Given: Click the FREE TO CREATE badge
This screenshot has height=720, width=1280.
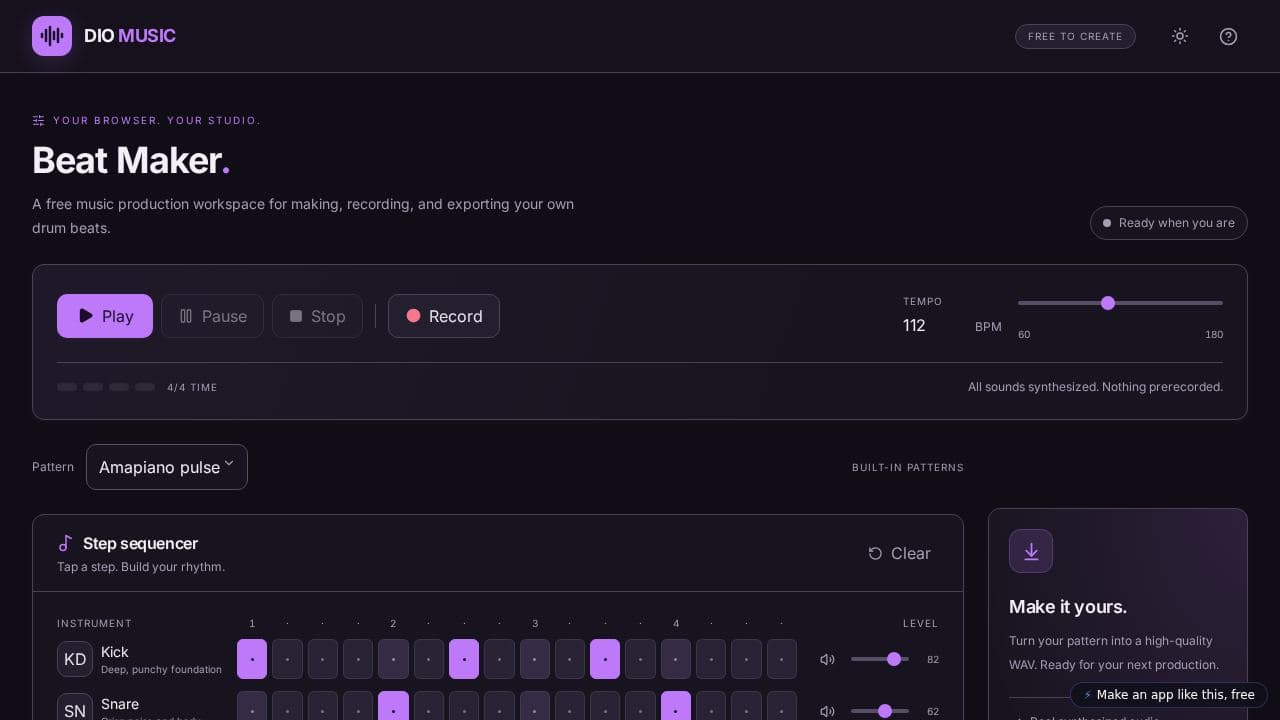Looking at the screenshot, I should pyautogui.click(x=1075, y=36).
